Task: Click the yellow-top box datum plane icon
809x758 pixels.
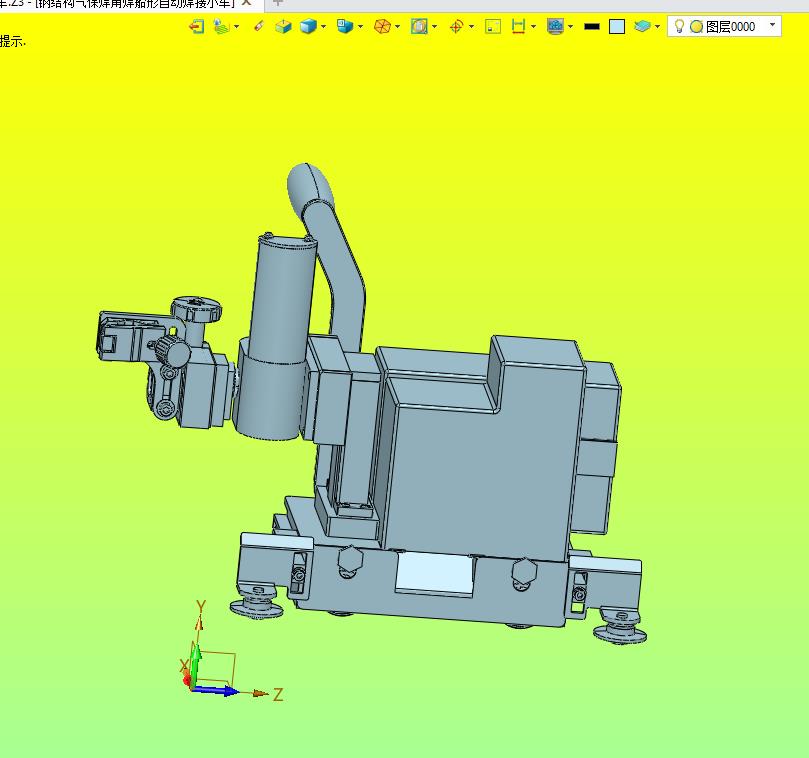Action: coord(283,26)
